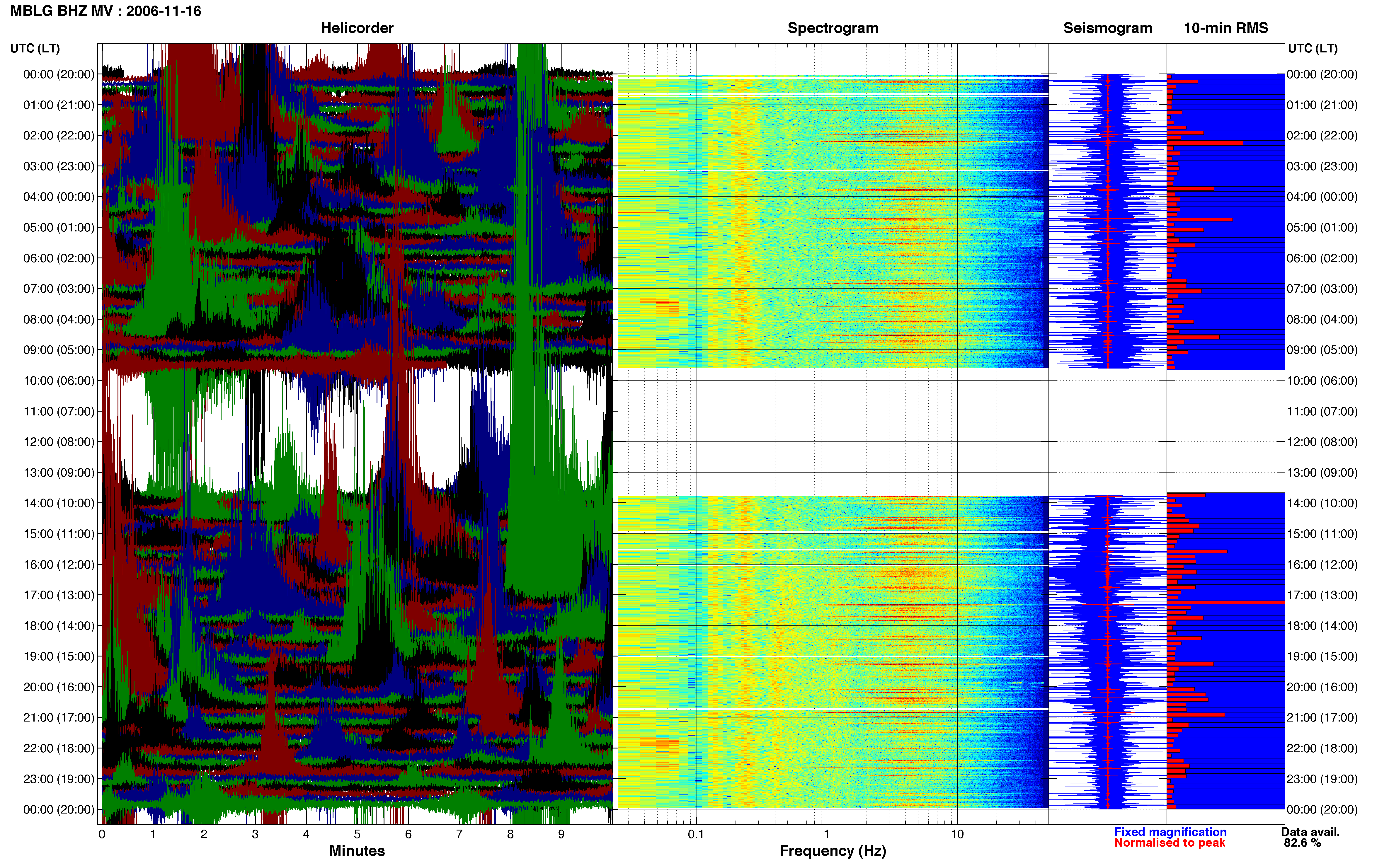Click RMS-side 08:00 (04:00) time label
Screen dimensions: 1389x868
click(1322, 319)
